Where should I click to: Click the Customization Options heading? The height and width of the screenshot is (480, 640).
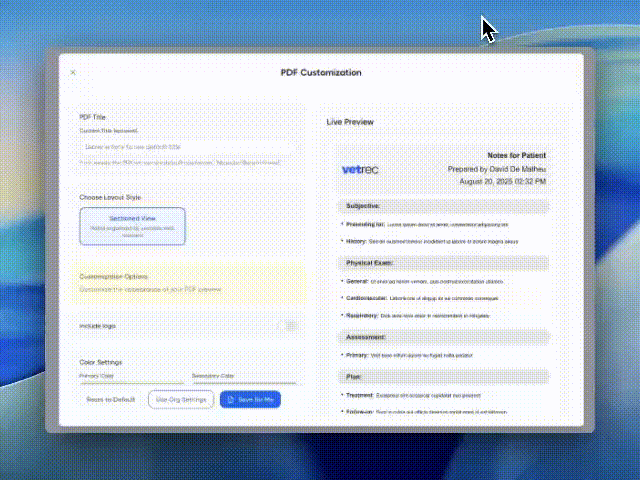coord(113,276)
